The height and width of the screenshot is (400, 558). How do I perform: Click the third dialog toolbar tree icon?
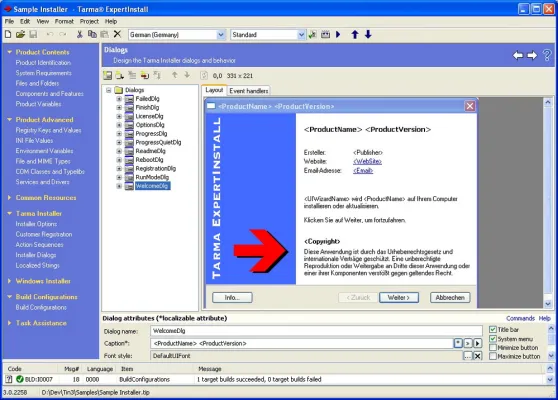pyautogui.click(x=132, y=75)
